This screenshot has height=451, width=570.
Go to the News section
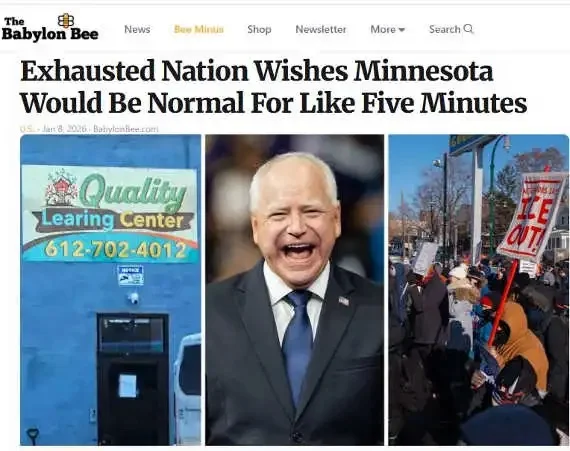tap(137, 29)
